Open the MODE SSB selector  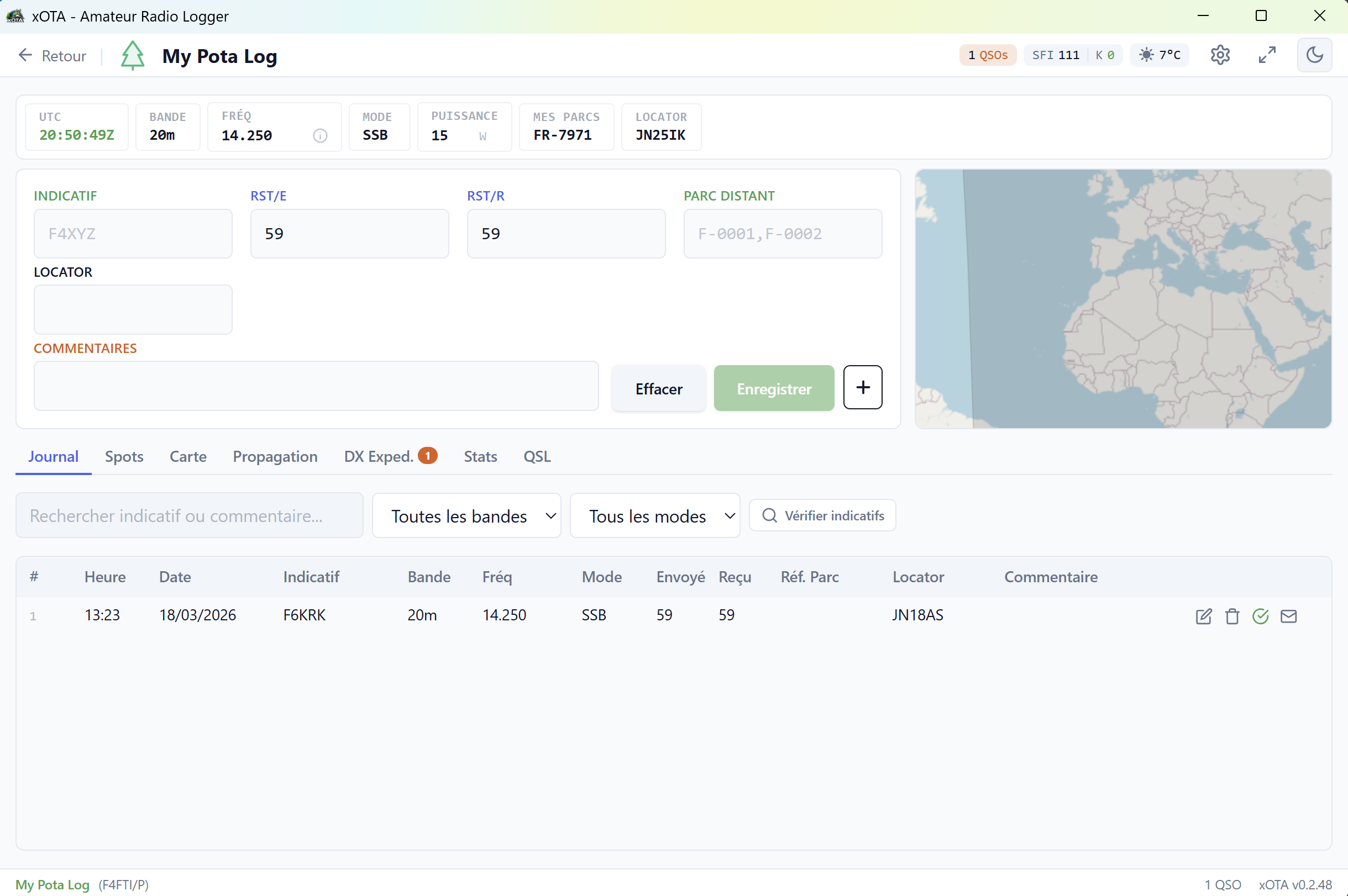tap(380, 127)
